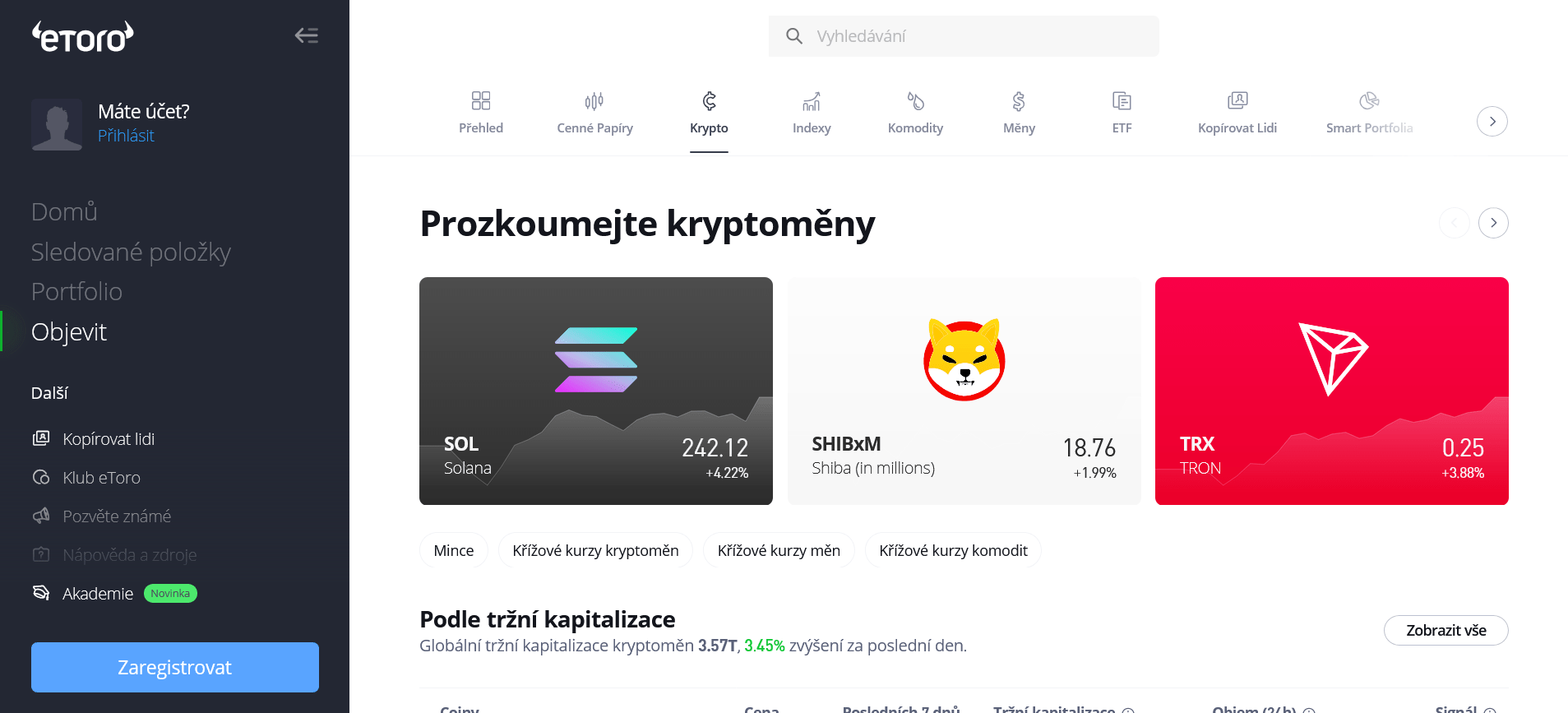
Task: Show more categories with right chevron
Action: pos(1492,121)
